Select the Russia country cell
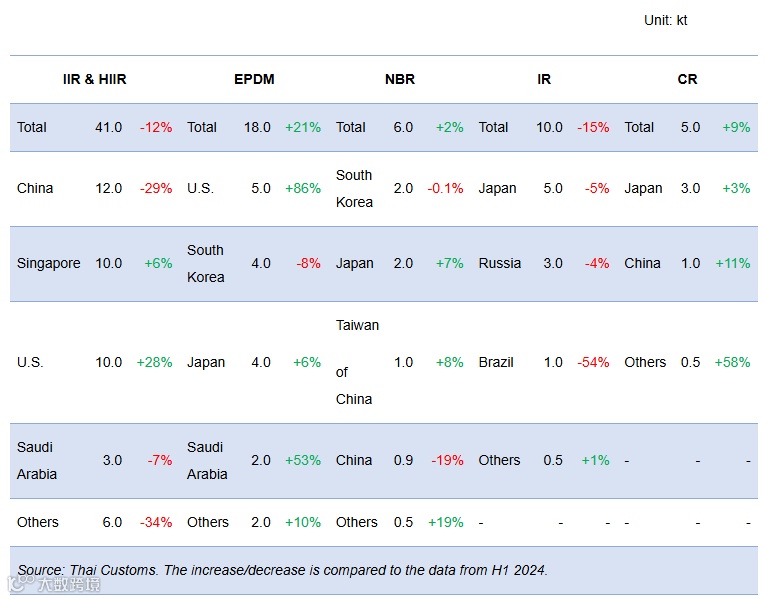The height and width of the screenshot is (599, 765). pos(500,263)
